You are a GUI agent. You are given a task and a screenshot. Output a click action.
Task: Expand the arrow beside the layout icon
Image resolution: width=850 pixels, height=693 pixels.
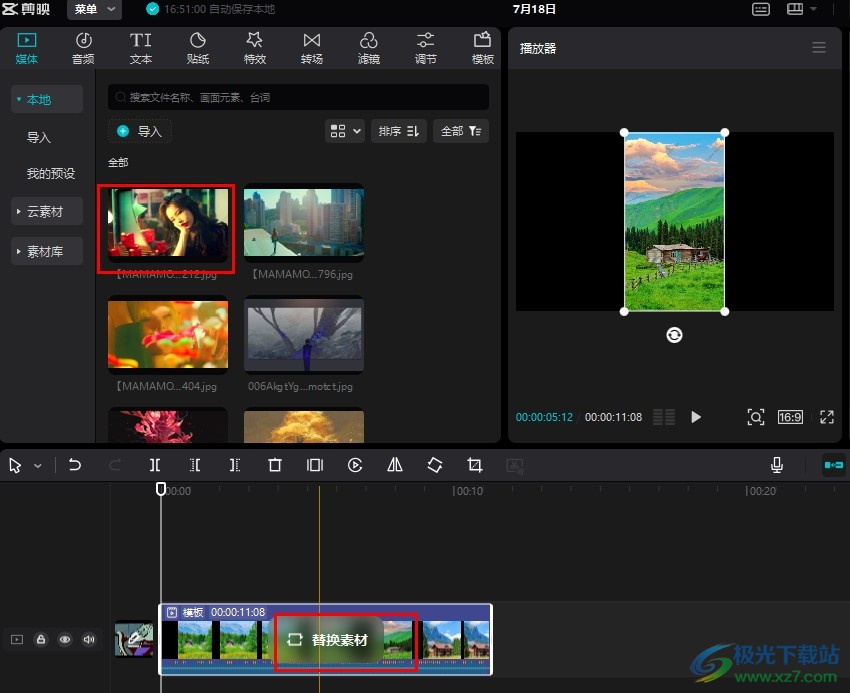[x=813, y=9]
